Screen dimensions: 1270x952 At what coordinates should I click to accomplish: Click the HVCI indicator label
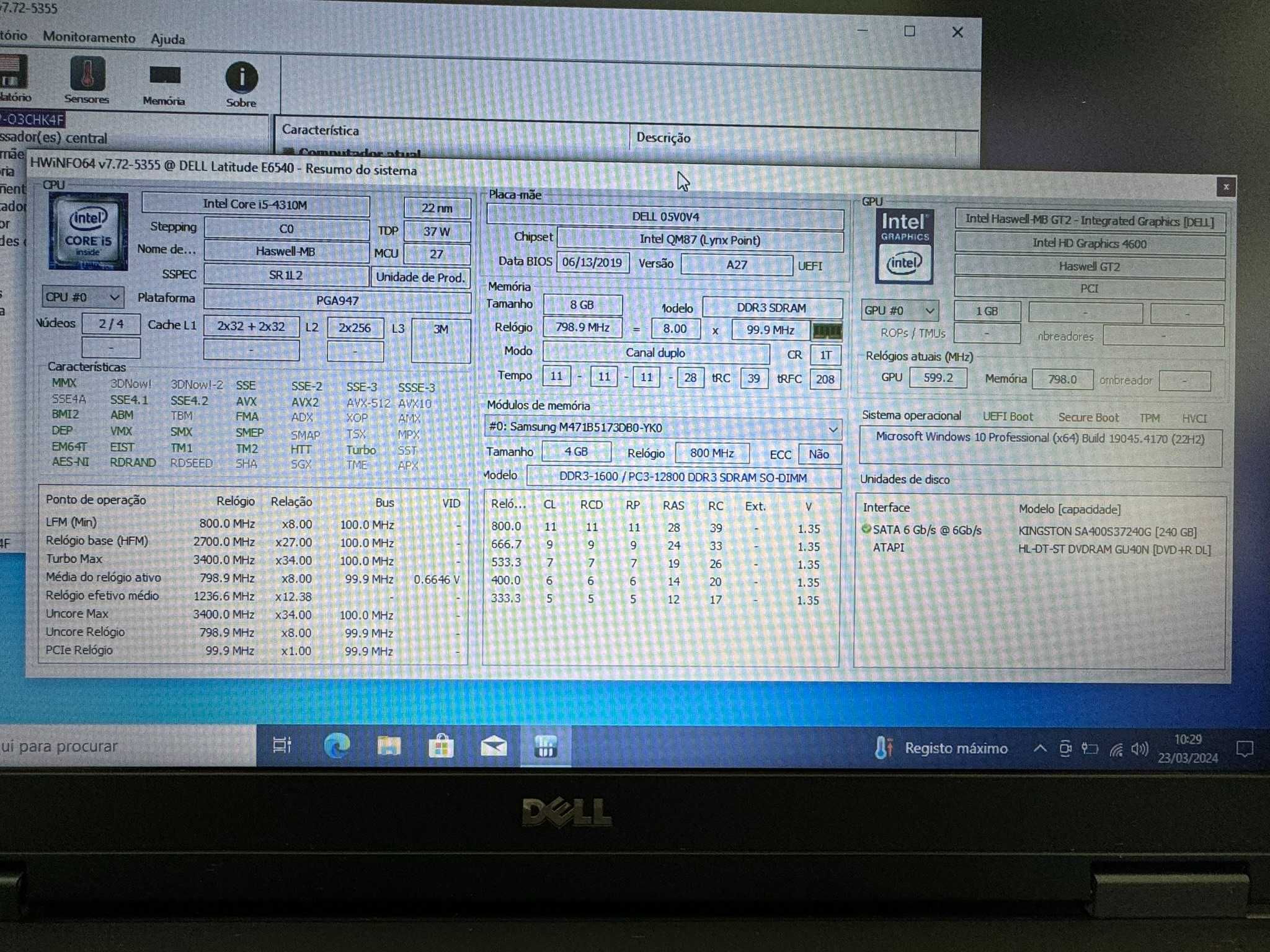1194,418
